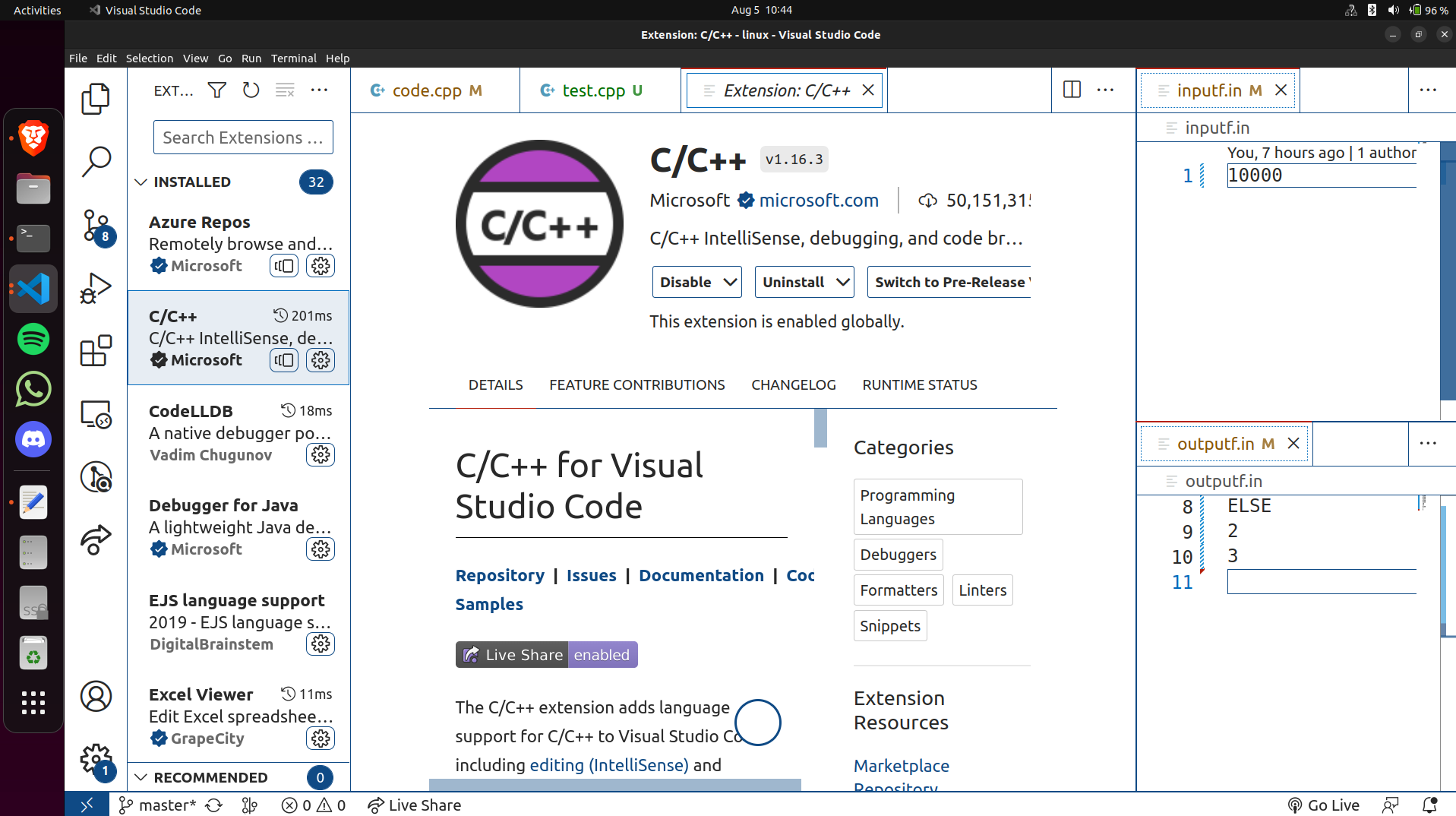Click the Switch to Pre-Release button

coord(949,282)
